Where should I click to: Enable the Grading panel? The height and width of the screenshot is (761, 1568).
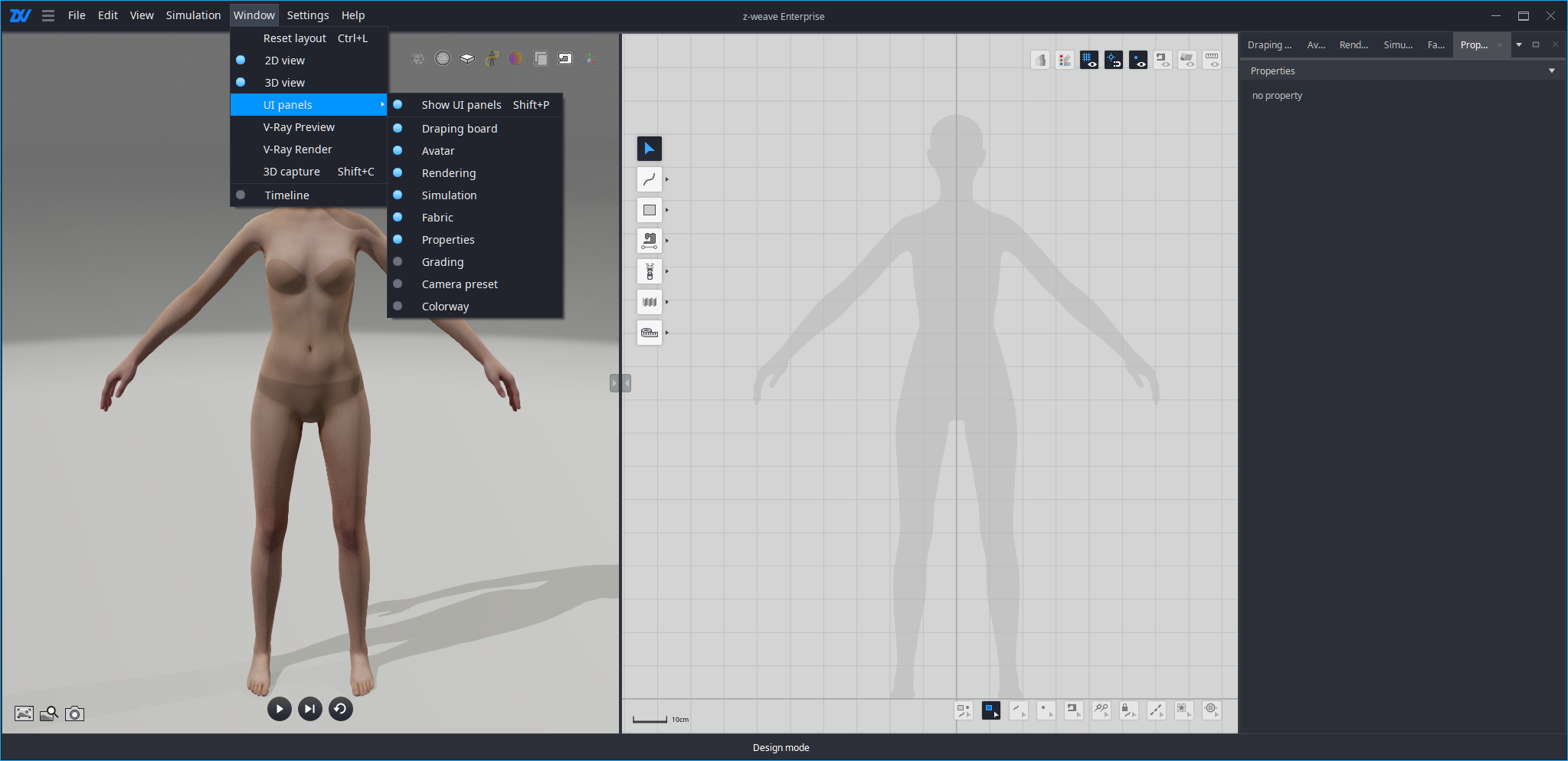point(442,262)
